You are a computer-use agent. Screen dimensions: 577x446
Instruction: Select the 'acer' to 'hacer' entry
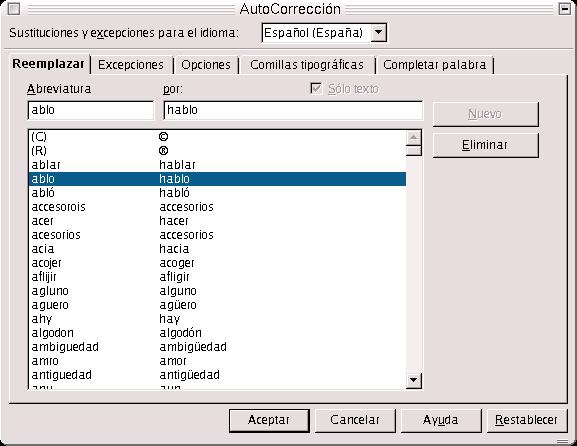click(217, 221)
